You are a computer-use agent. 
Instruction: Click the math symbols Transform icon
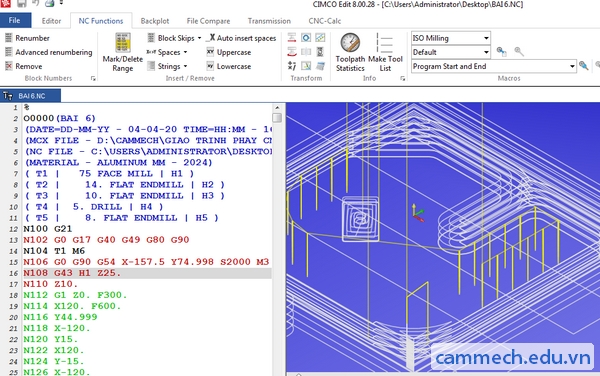pyautogui.click(x=292, y=66)
